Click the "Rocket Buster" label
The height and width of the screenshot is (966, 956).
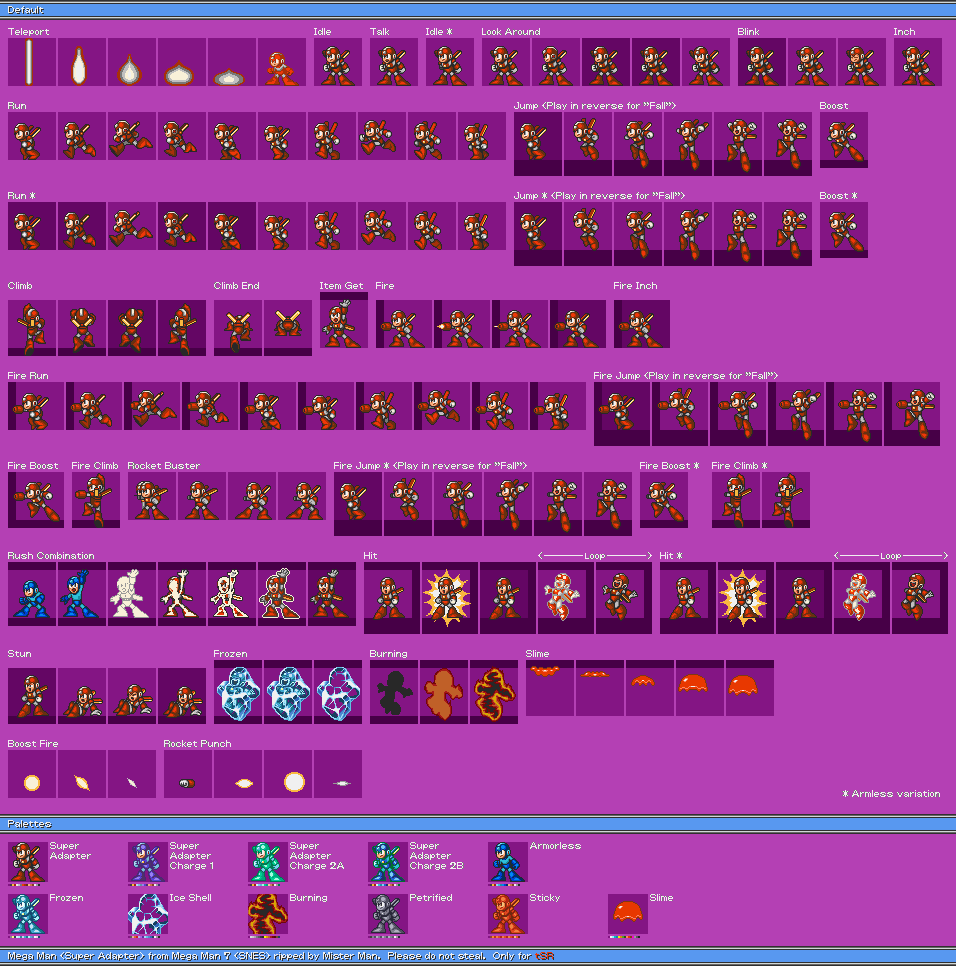point(163,466)
